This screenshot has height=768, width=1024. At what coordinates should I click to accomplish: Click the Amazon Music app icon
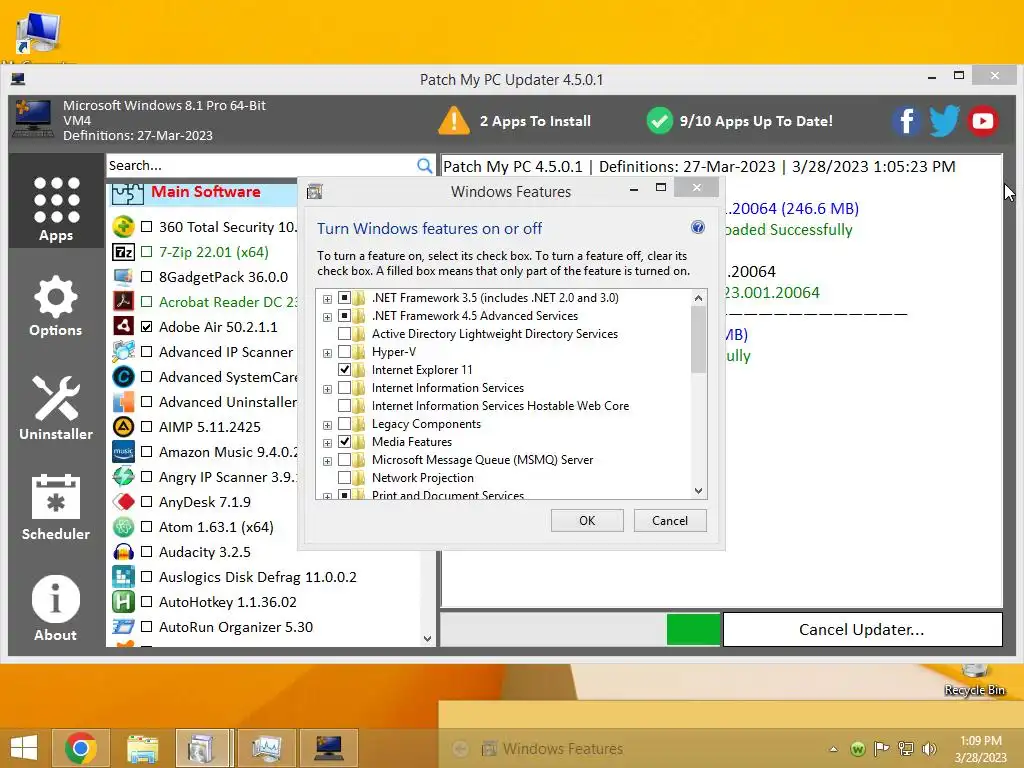coord(123,451)
